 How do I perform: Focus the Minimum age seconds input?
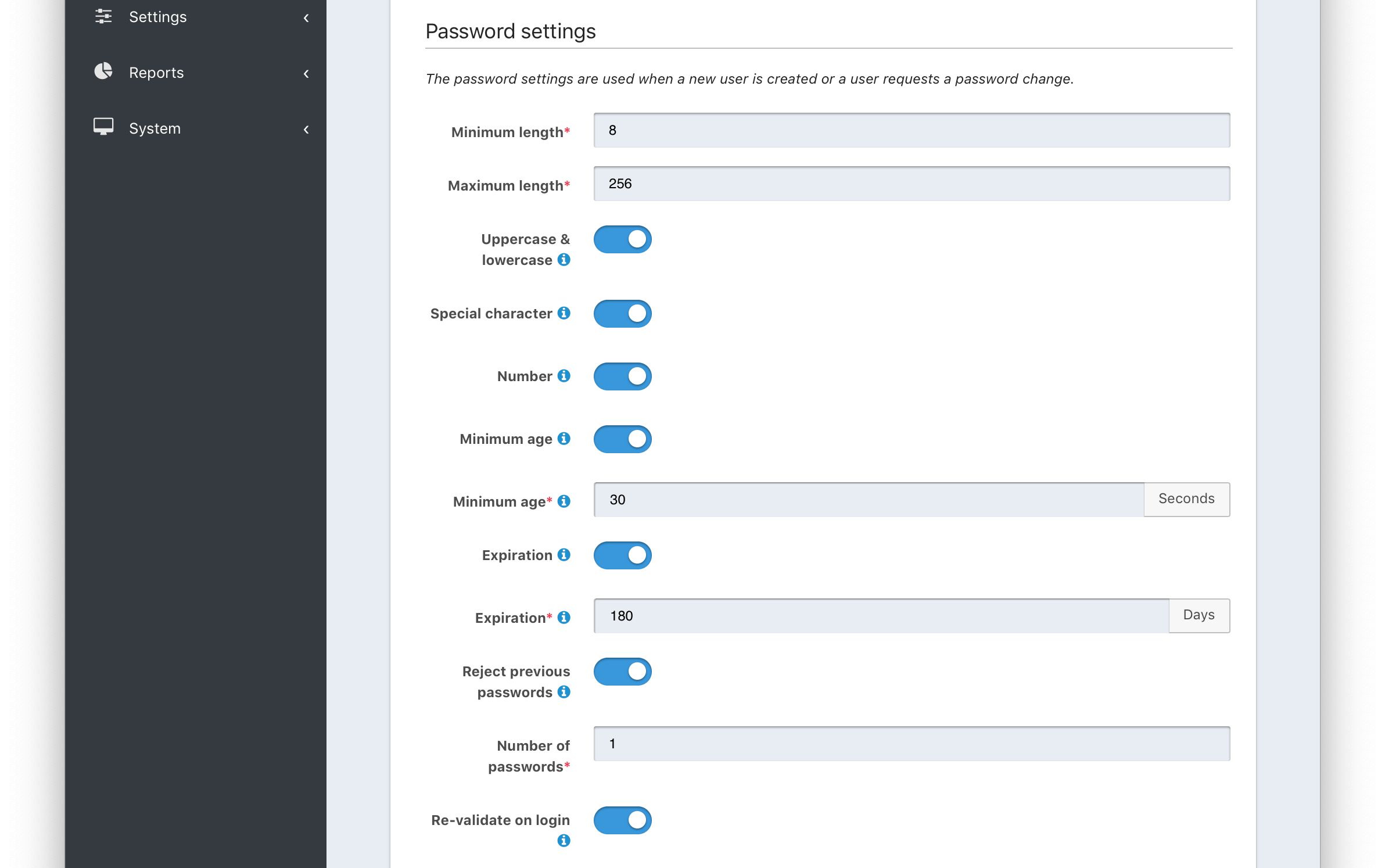869,500
